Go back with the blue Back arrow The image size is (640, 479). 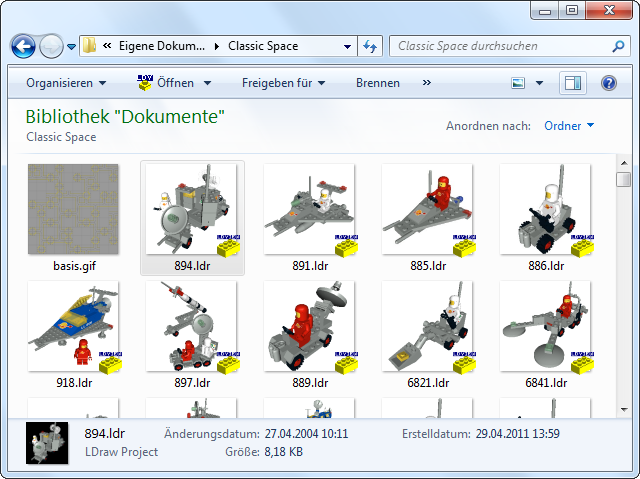23,46
